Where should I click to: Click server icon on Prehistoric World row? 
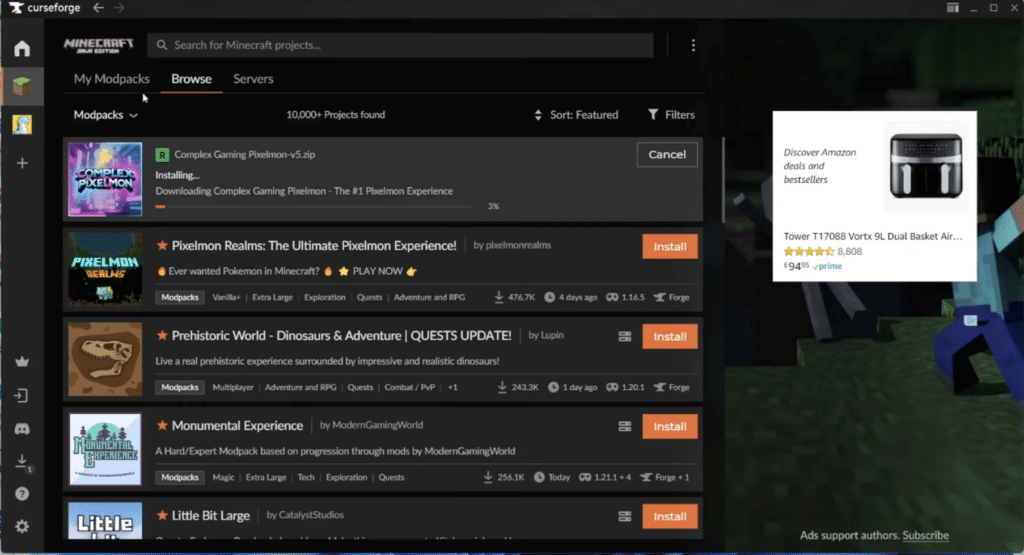[x=625, y=336]
